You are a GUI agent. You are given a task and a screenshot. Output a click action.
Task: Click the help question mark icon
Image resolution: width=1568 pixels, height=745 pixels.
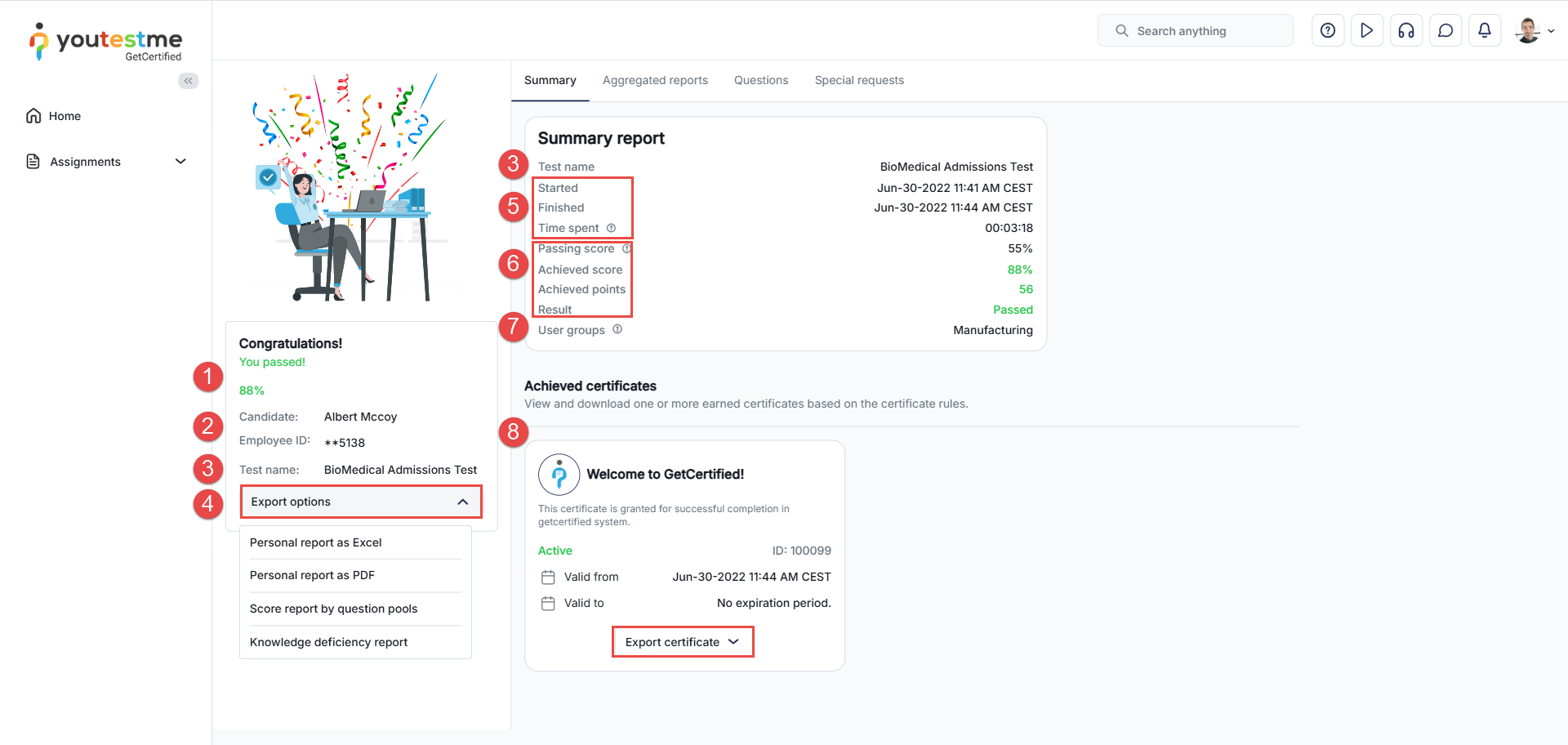click(1328, 30)
